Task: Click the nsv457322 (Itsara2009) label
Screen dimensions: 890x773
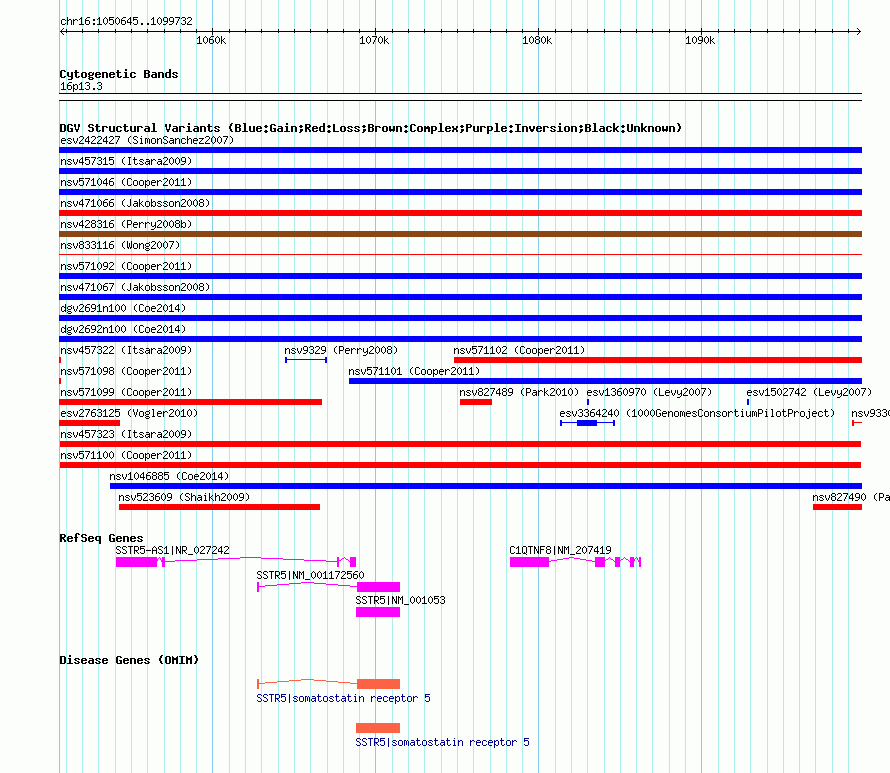Action: click(126, 350)
